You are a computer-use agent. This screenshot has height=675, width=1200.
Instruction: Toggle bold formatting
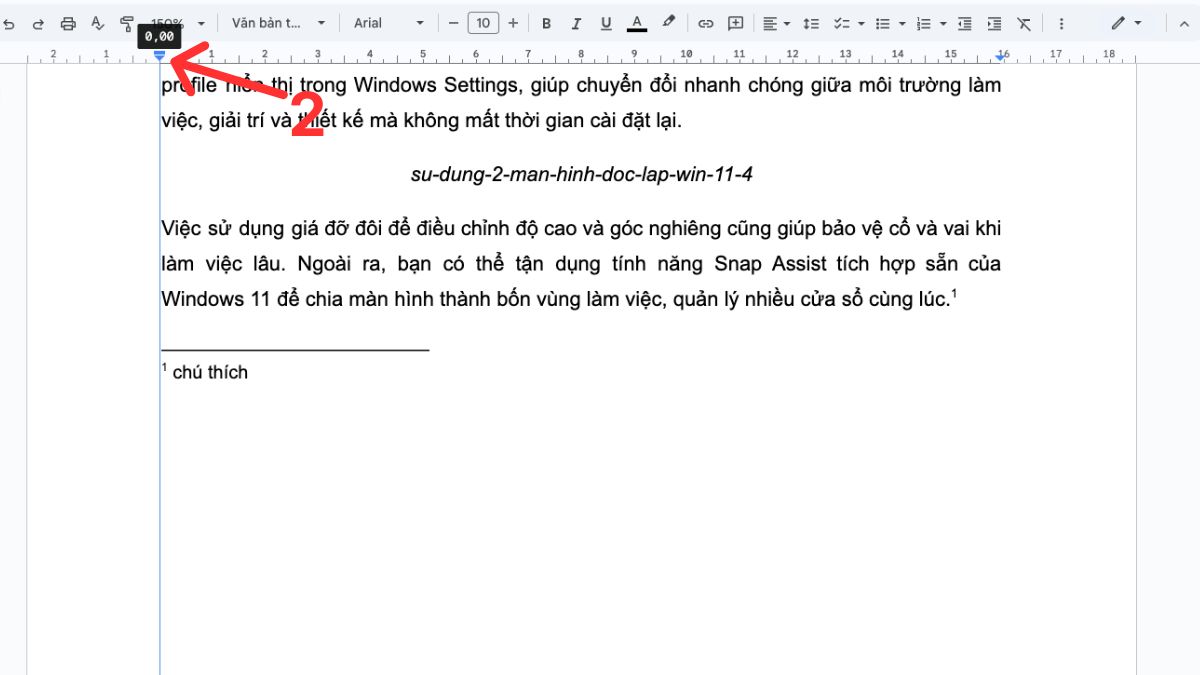click(546, 23)
